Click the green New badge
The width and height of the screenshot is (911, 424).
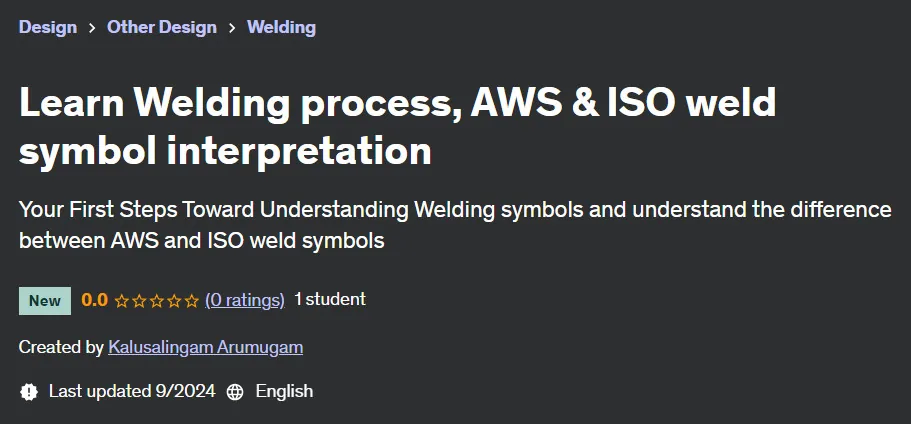pyautogui.click(x=45, y=301)
